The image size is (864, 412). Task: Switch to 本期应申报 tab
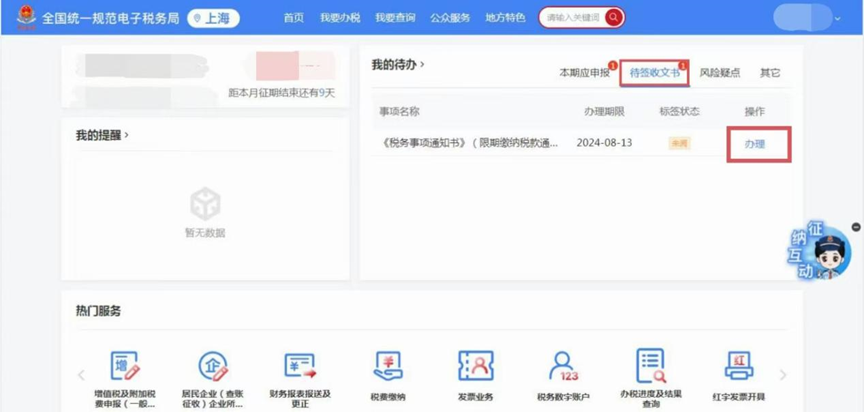pyautogui.click(x=583, y=73)
